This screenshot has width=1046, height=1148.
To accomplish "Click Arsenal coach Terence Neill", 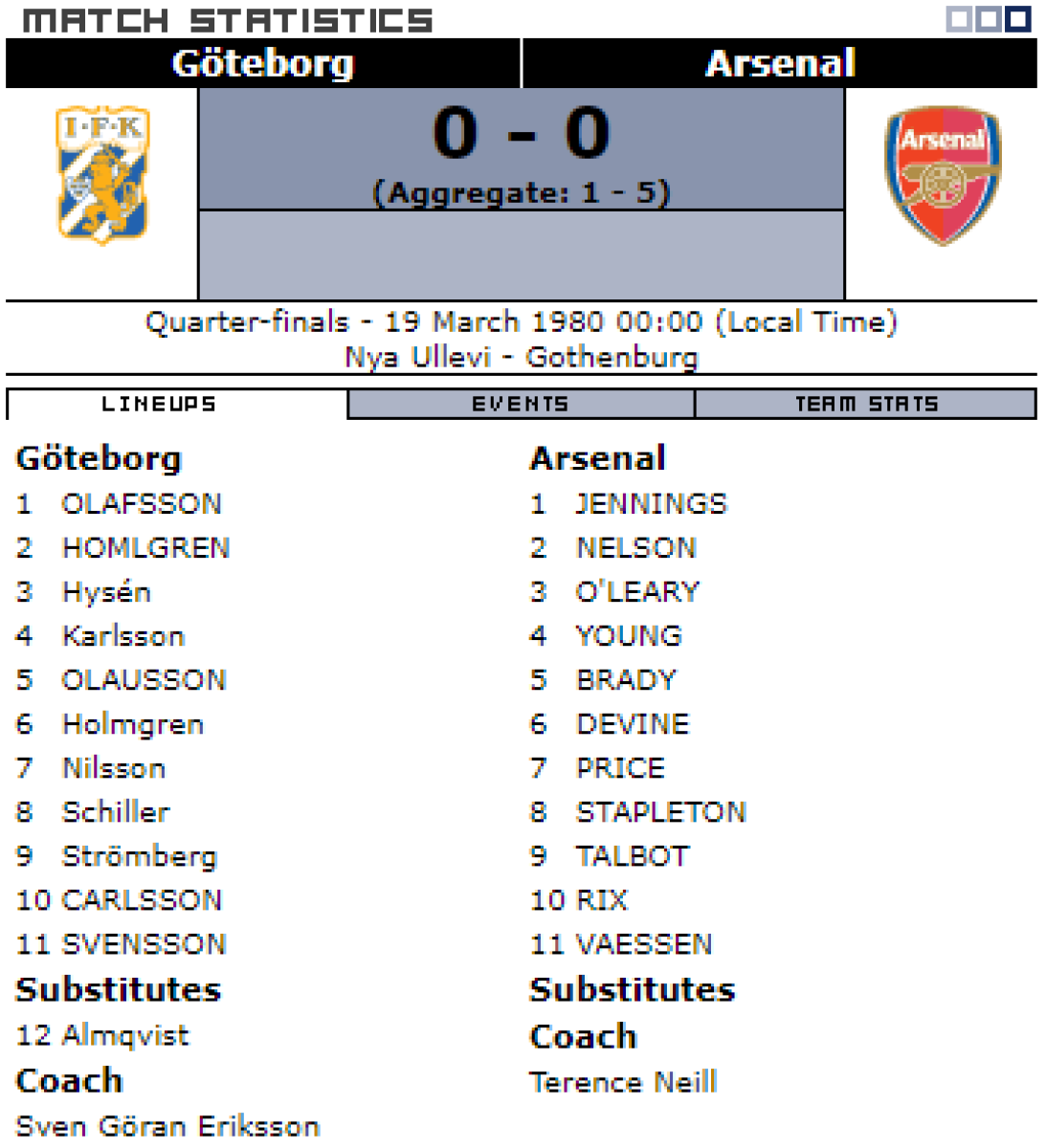I will pos(623,1082).
